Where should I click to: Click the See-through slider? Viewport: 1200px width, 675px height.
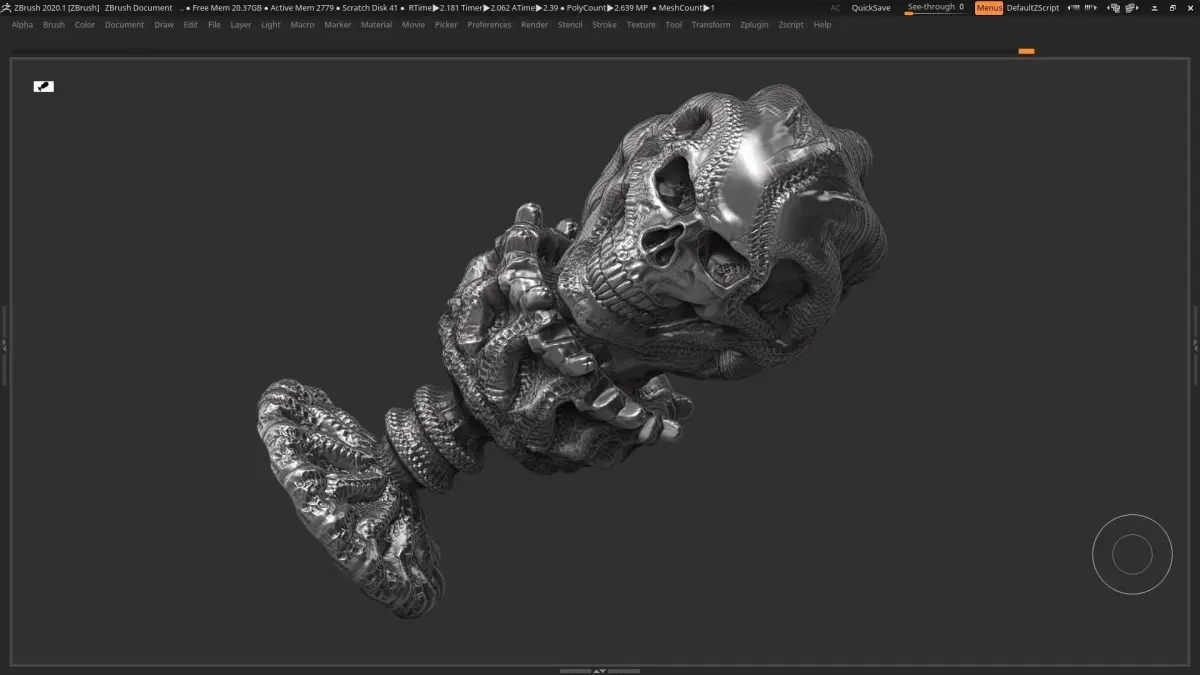coord(935,8)
